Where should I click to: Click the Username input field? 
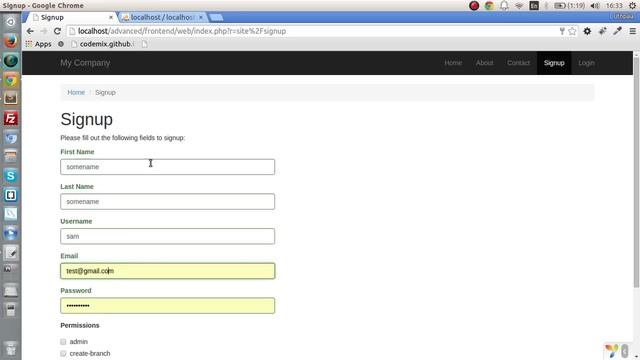pos(167,236)
